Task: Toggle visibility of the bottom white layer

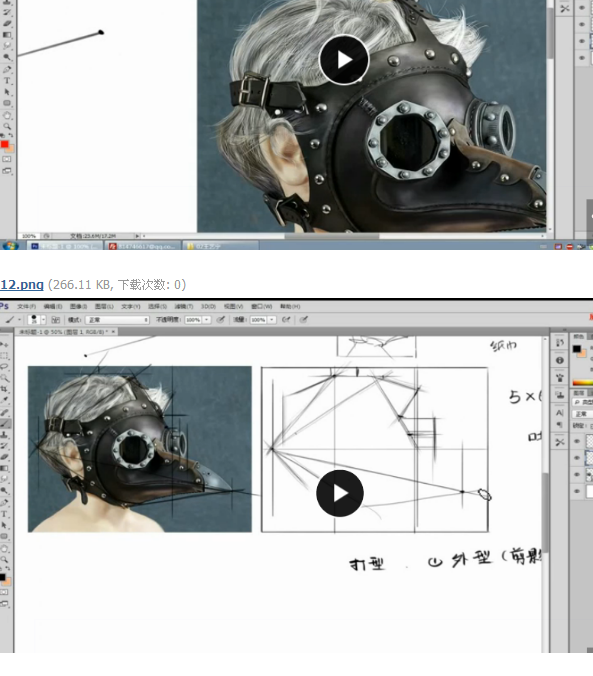Action: (x=577, y=491)
